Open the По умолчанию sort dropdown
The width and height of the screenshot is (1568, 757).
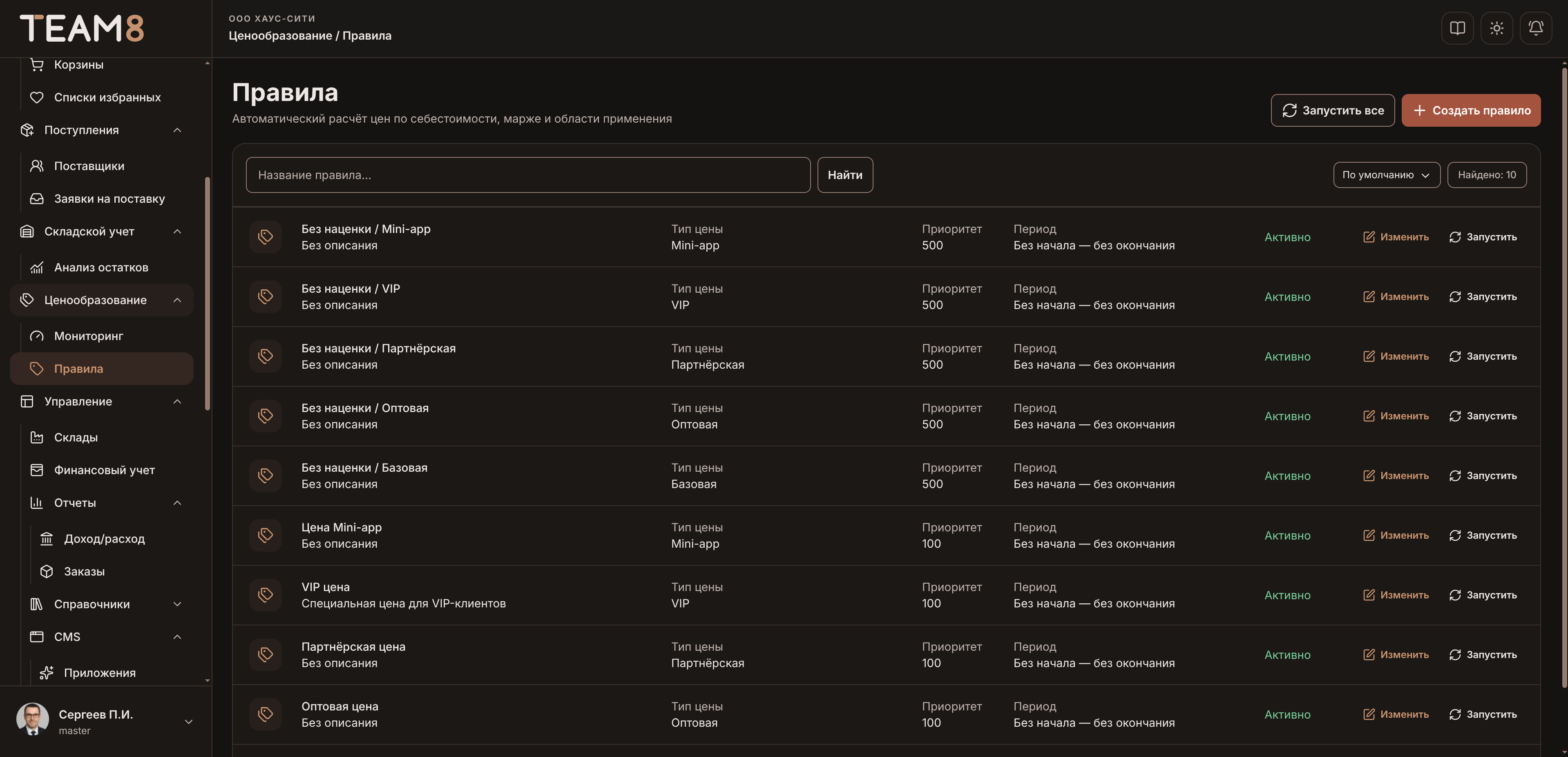pyautogui.click(x=1387, y=175)
